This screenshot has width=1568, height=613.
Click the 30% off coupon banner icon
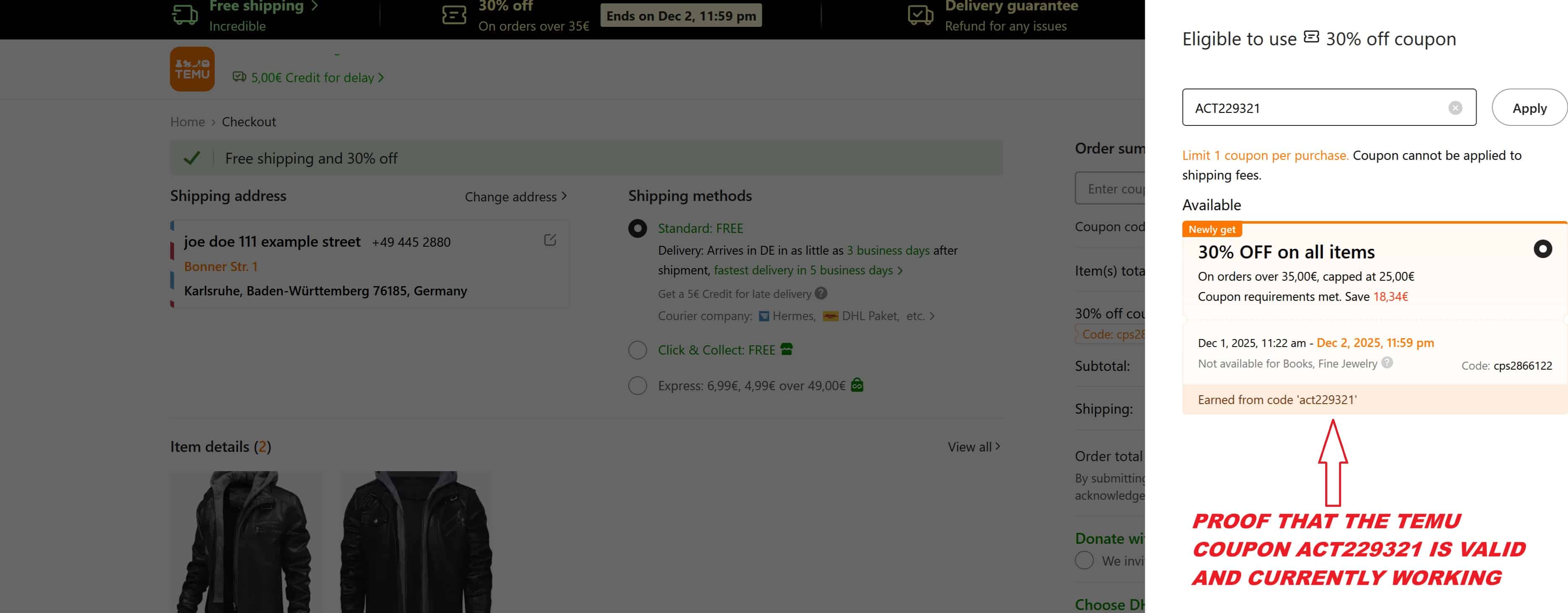(453, 15)
